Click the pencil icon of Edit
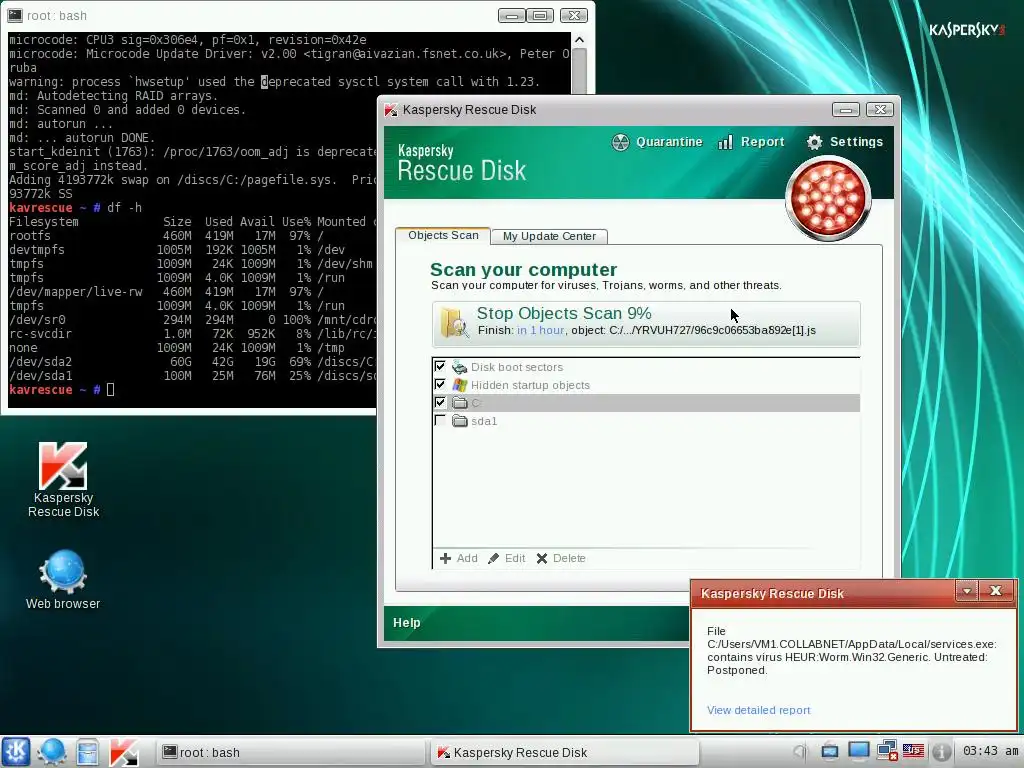The image size is (1024, 768). tap(494, 558)
